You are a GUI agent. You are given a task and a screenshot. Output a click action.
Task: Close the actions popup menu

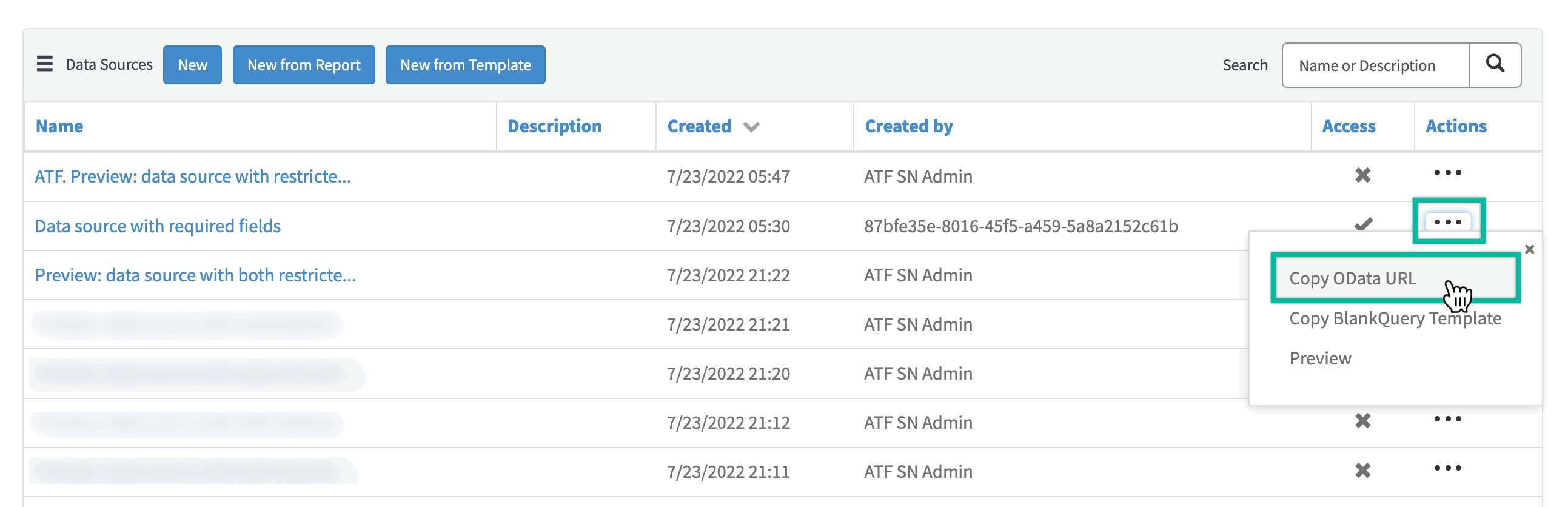pyautogui.click(x=1529, y=249)
